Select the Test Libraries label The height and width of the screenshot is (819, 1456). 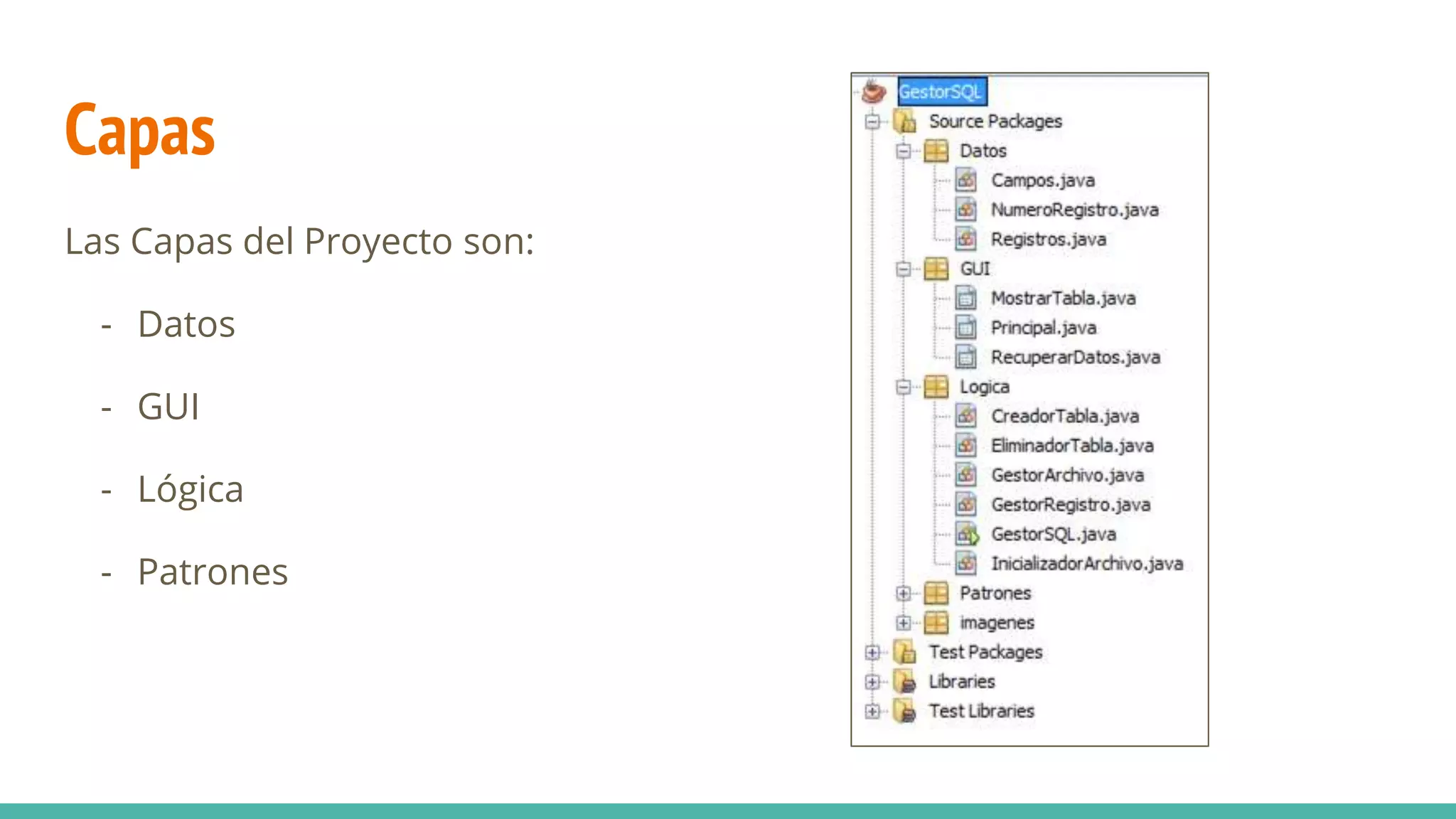click(981, 712)
